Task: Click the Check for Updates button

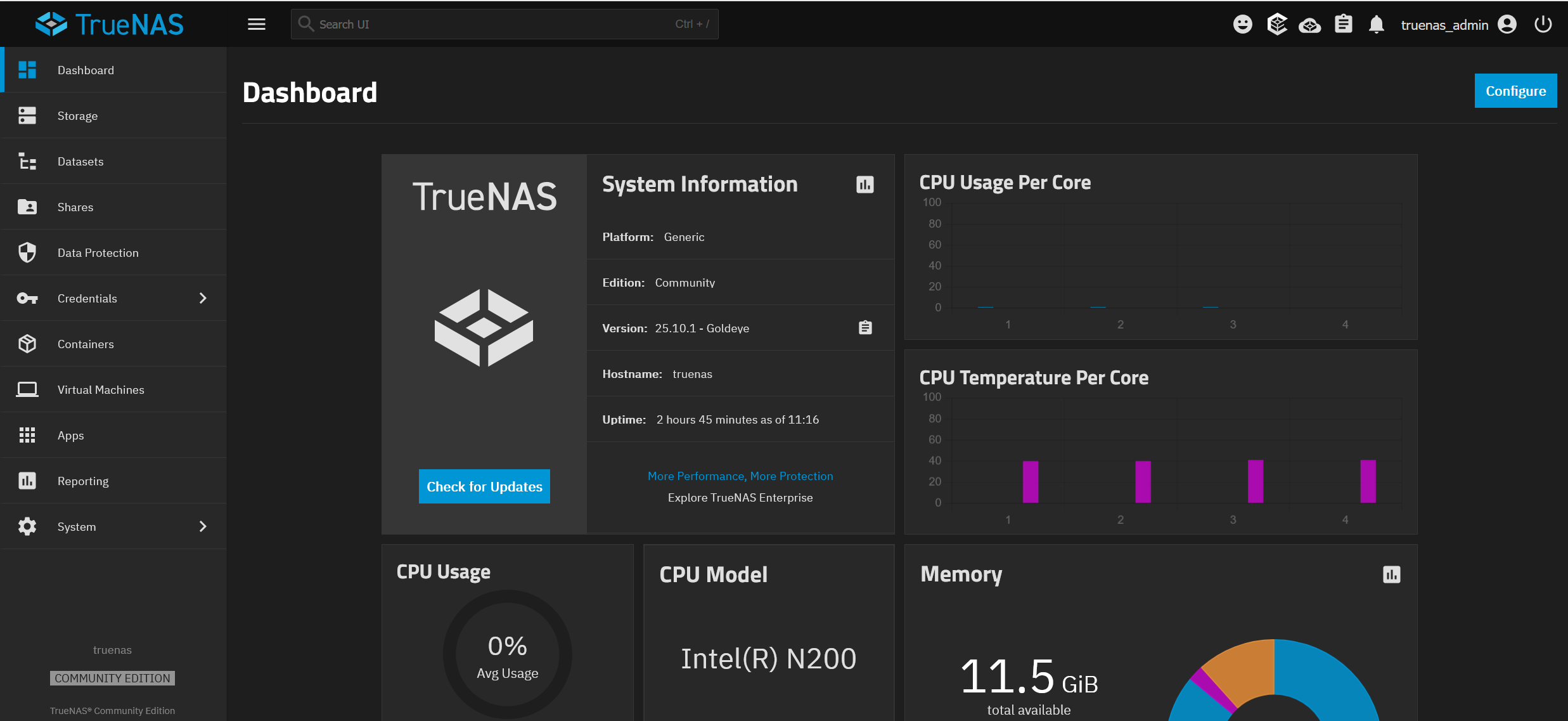Action: [x=484, y=486]
